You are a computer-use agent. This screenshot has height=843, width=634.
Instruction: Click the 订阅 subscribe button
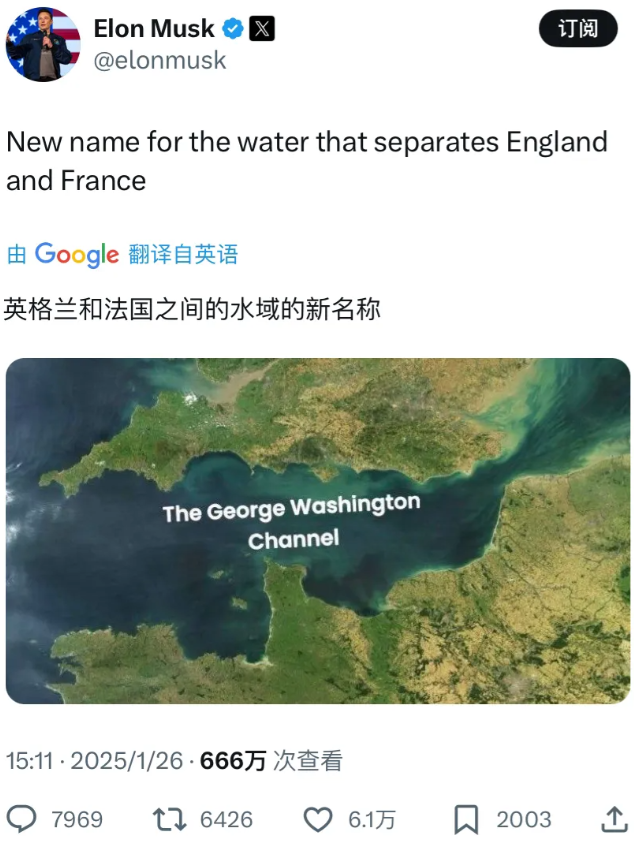point(578,28)
